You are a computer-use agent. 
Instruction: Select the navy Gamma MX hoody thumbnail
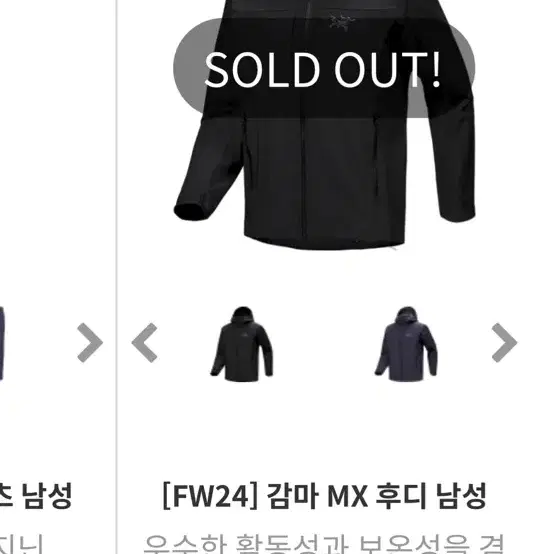[x=406, y=344]
